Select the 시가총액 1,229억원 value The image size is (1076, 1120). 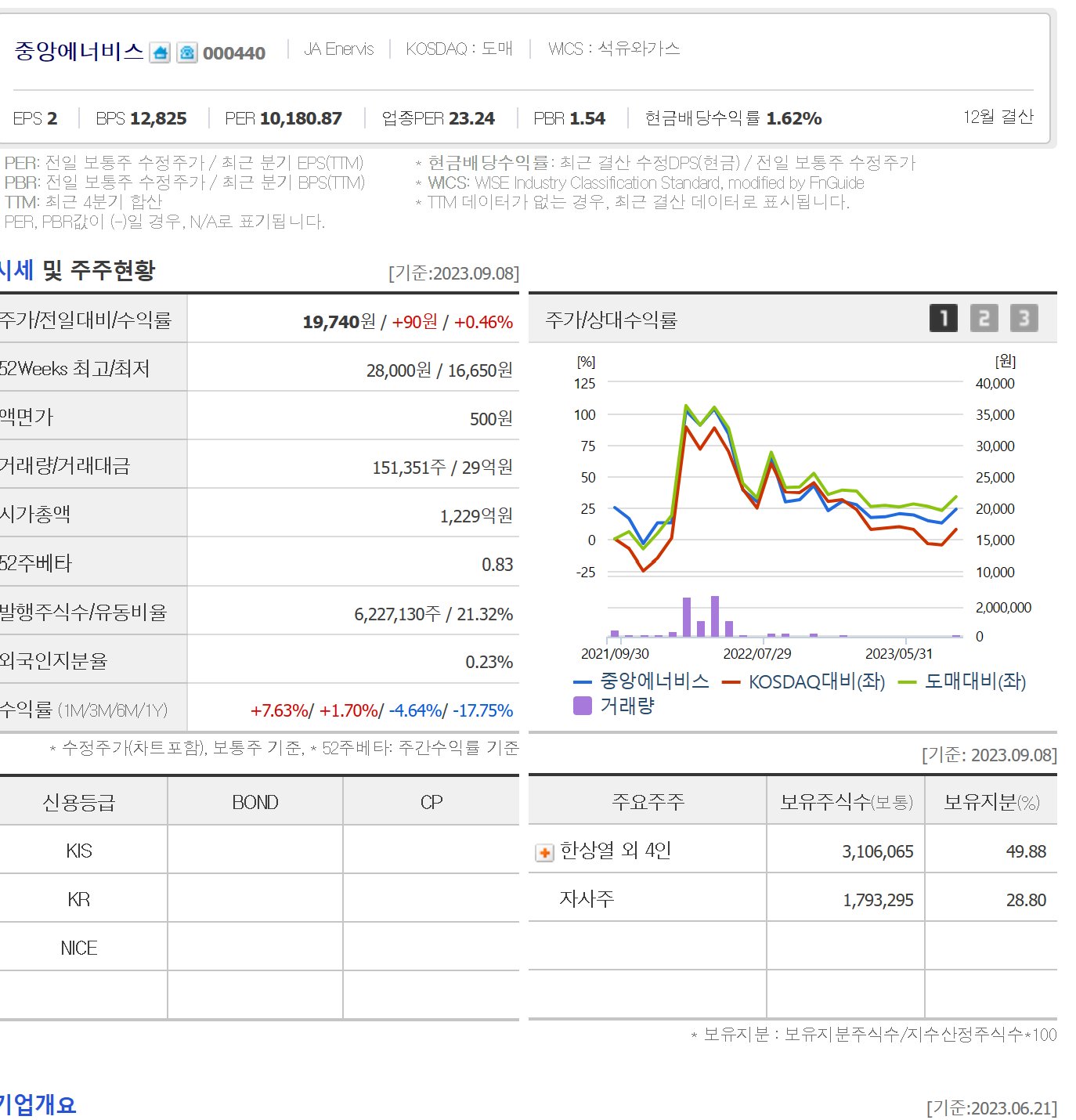[x=476, y=516]
